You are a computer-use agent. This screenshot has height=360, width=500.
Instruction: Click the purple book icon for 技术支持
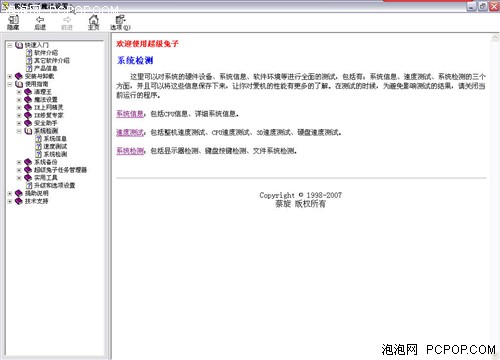19,201
